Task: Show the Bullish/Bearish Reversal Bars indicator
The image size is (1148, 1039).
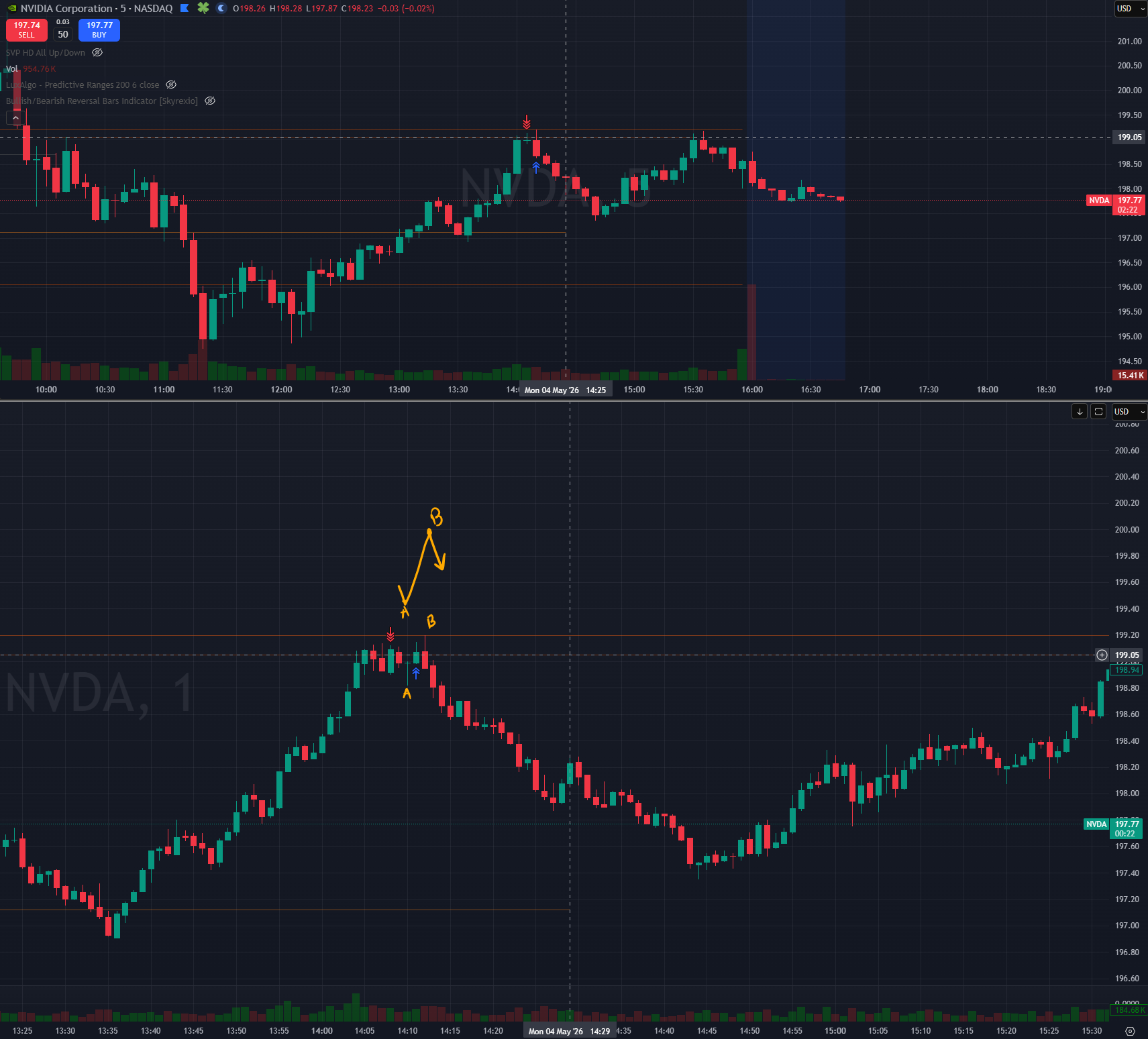Action: [210, 101]
